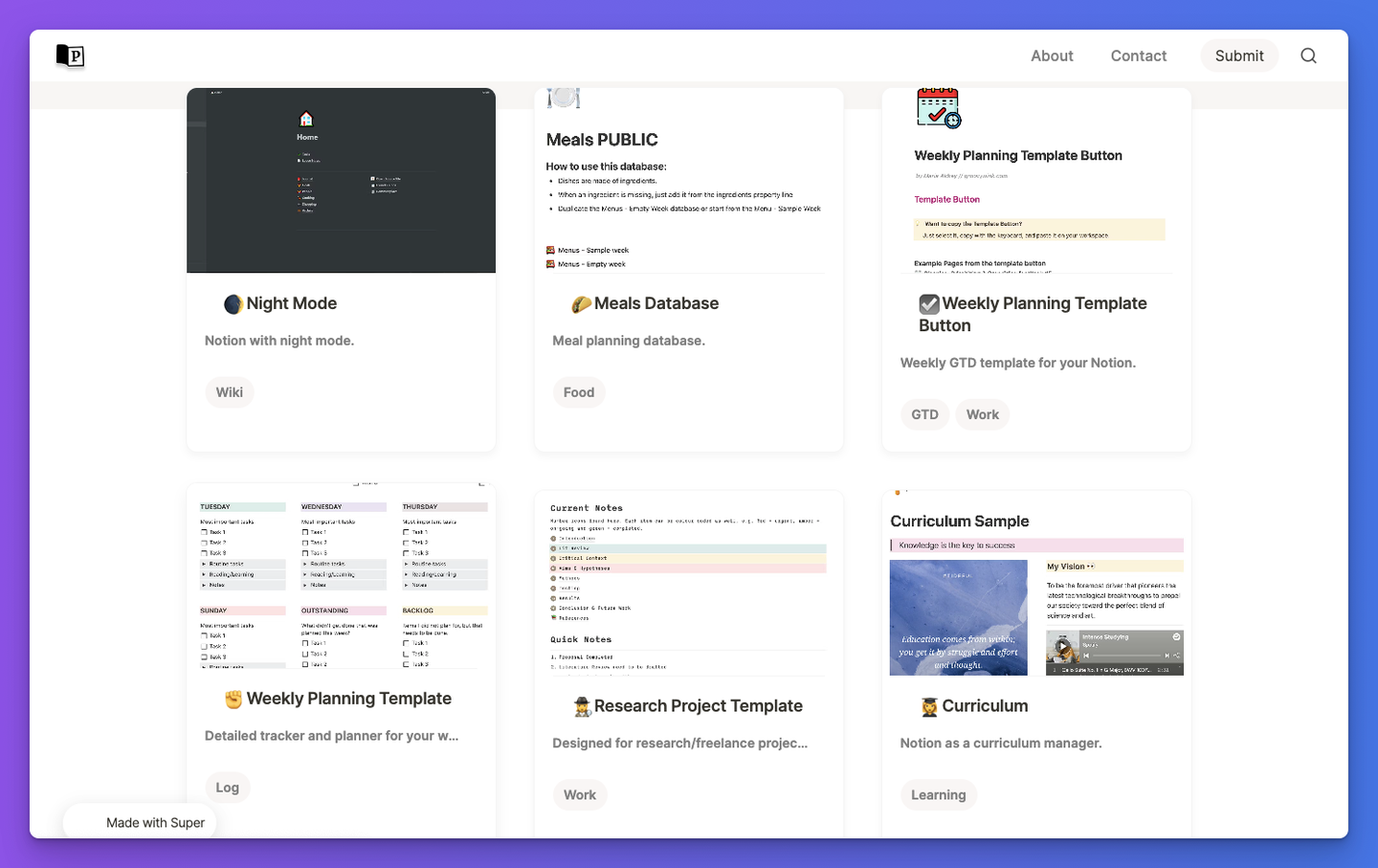
Task: Click the taco icon beside Meals Database
Action: tap(580, 303)
